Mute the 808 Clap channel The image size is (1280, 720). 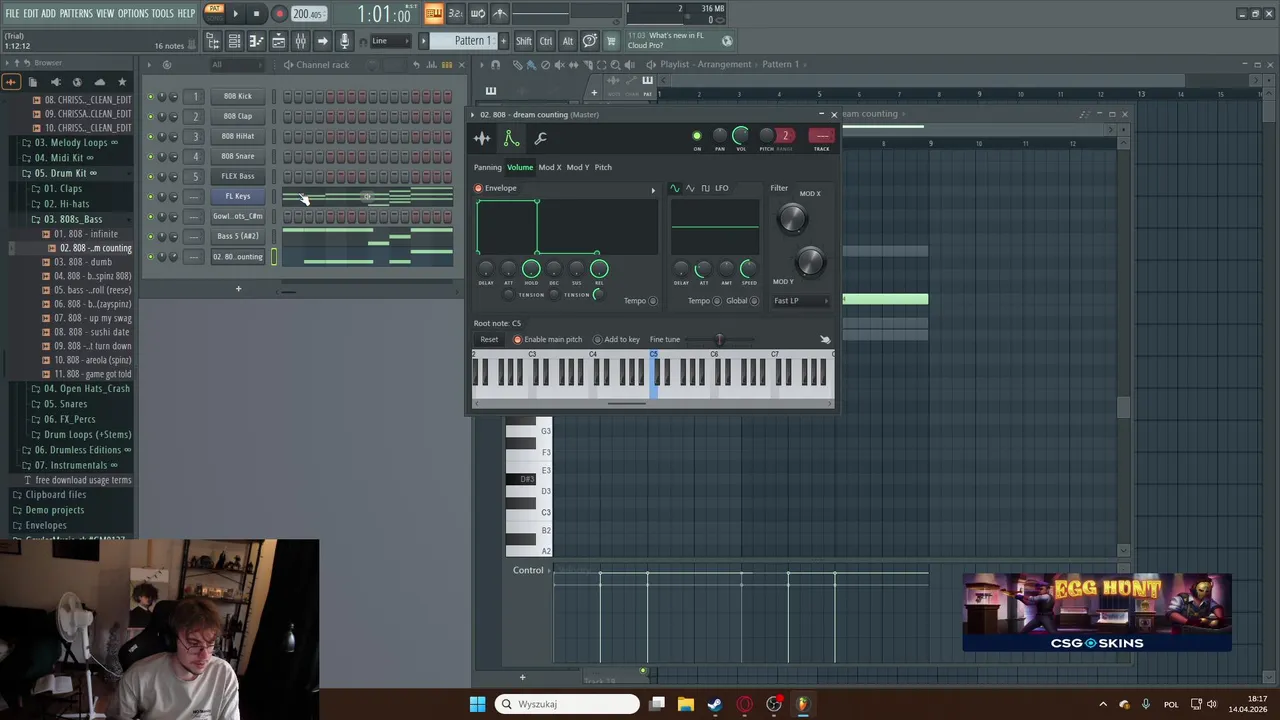click(x=150, y=117)
